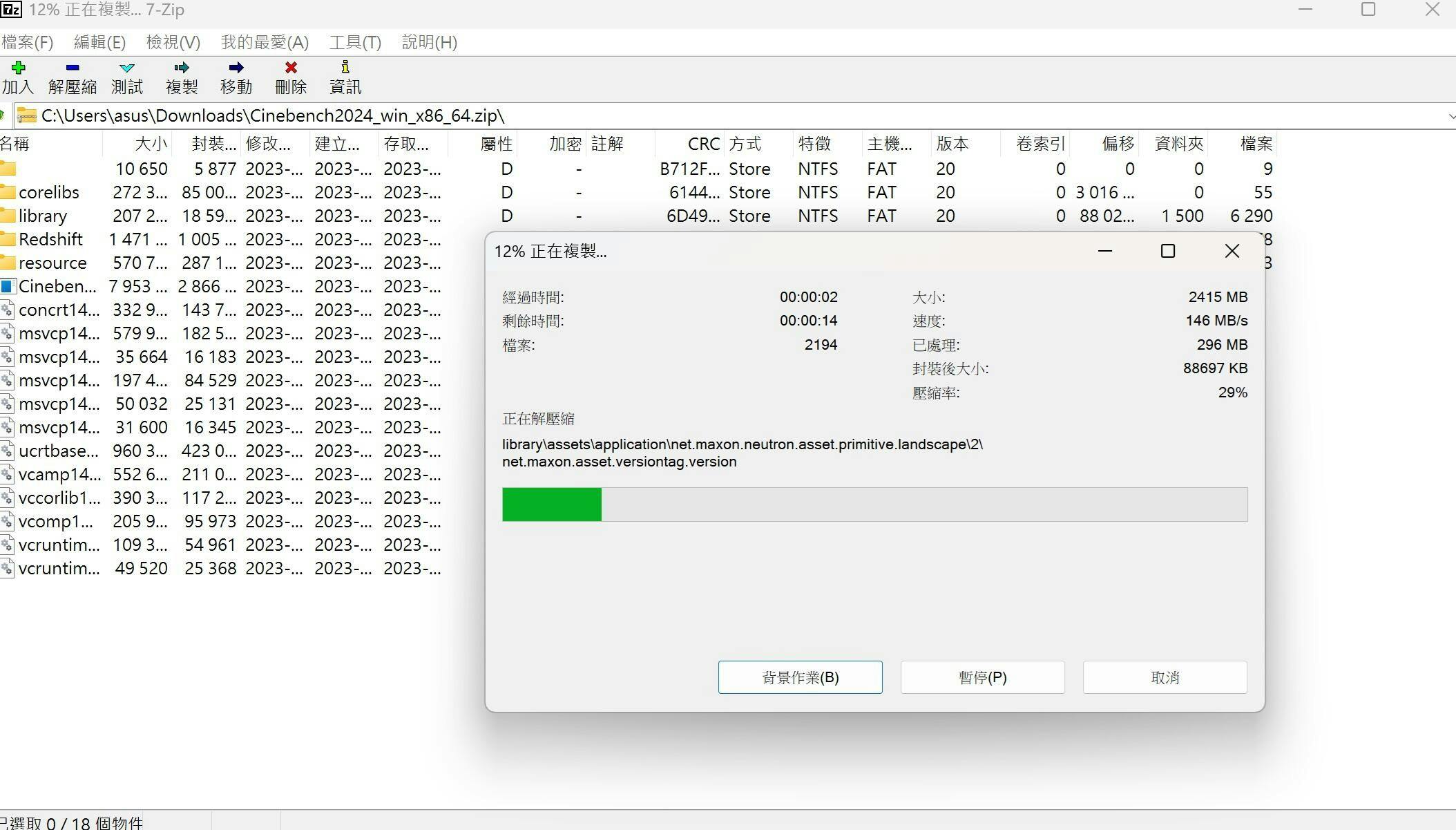Select the vcomp1... DLL file icon

[x=8, y=521]
